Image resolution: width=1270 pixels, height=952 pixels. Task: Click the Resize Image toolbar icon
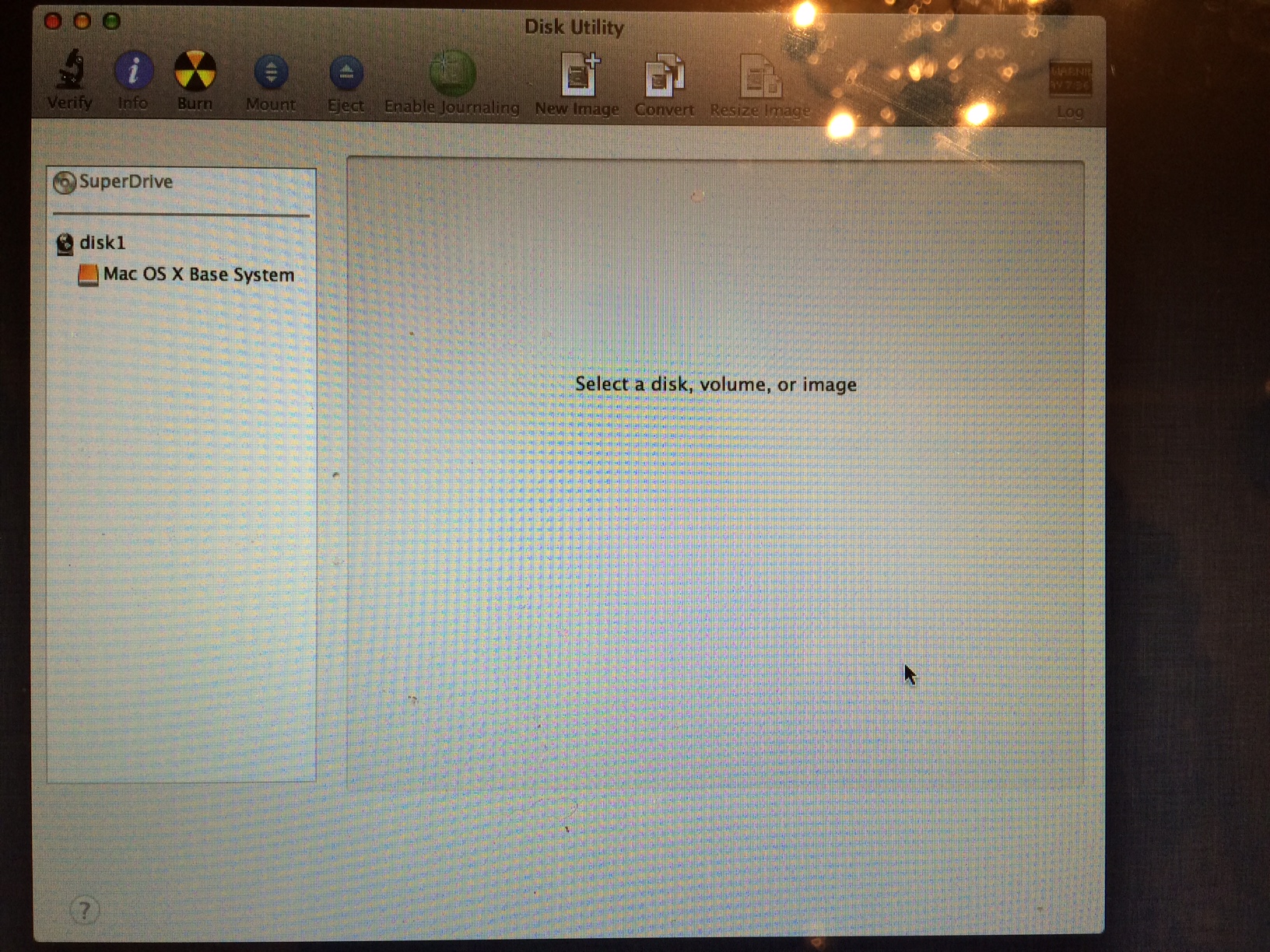click(x=760, y=76)
